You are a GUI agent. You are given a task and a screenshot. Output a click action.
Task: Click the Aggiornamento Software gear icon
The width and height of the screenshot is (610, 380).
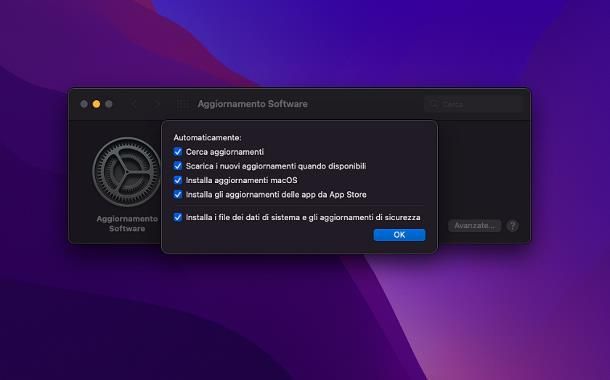[x=127, y=172]
